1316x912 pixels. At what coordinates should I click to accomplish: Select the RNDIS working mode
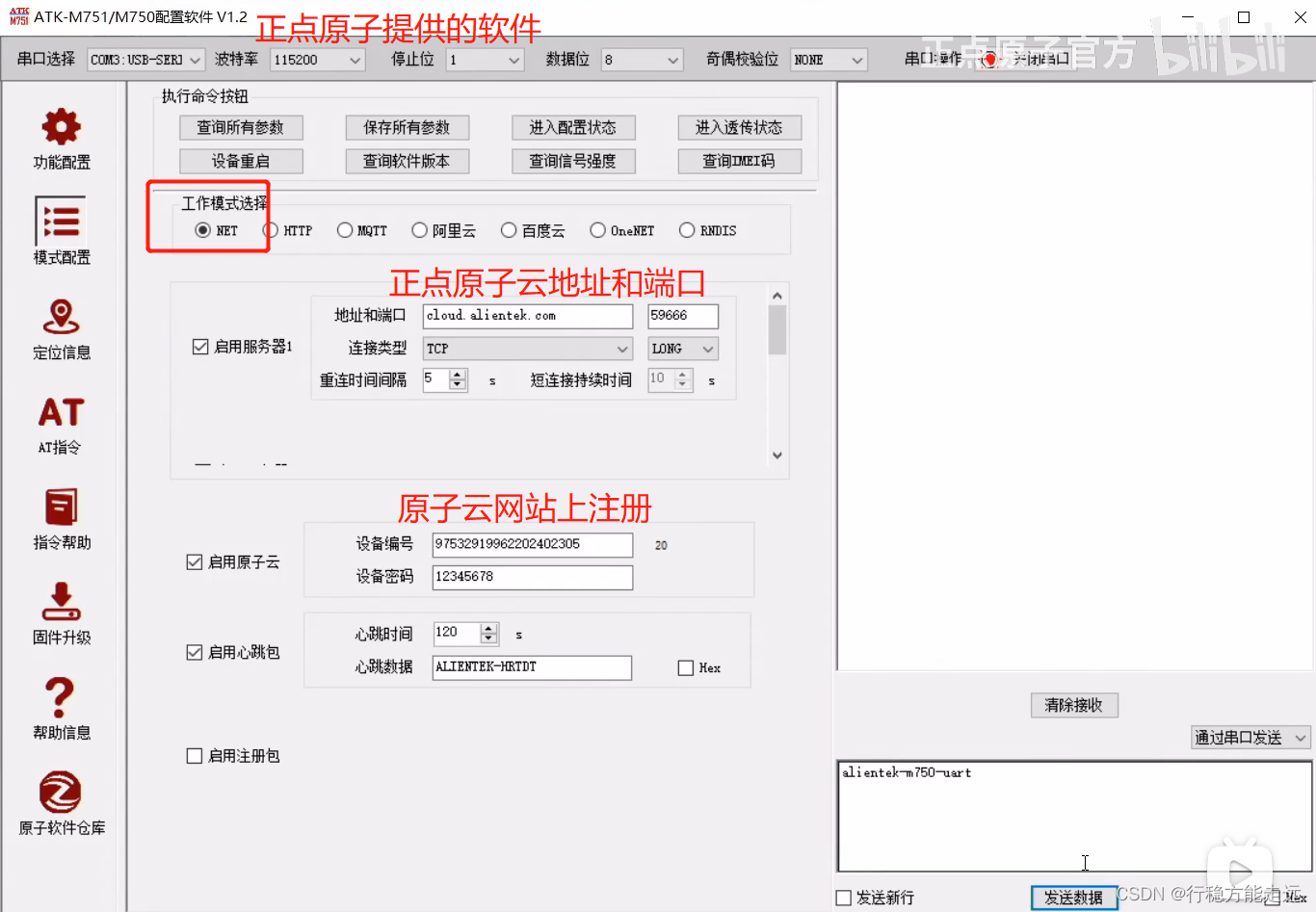(687, 230)
